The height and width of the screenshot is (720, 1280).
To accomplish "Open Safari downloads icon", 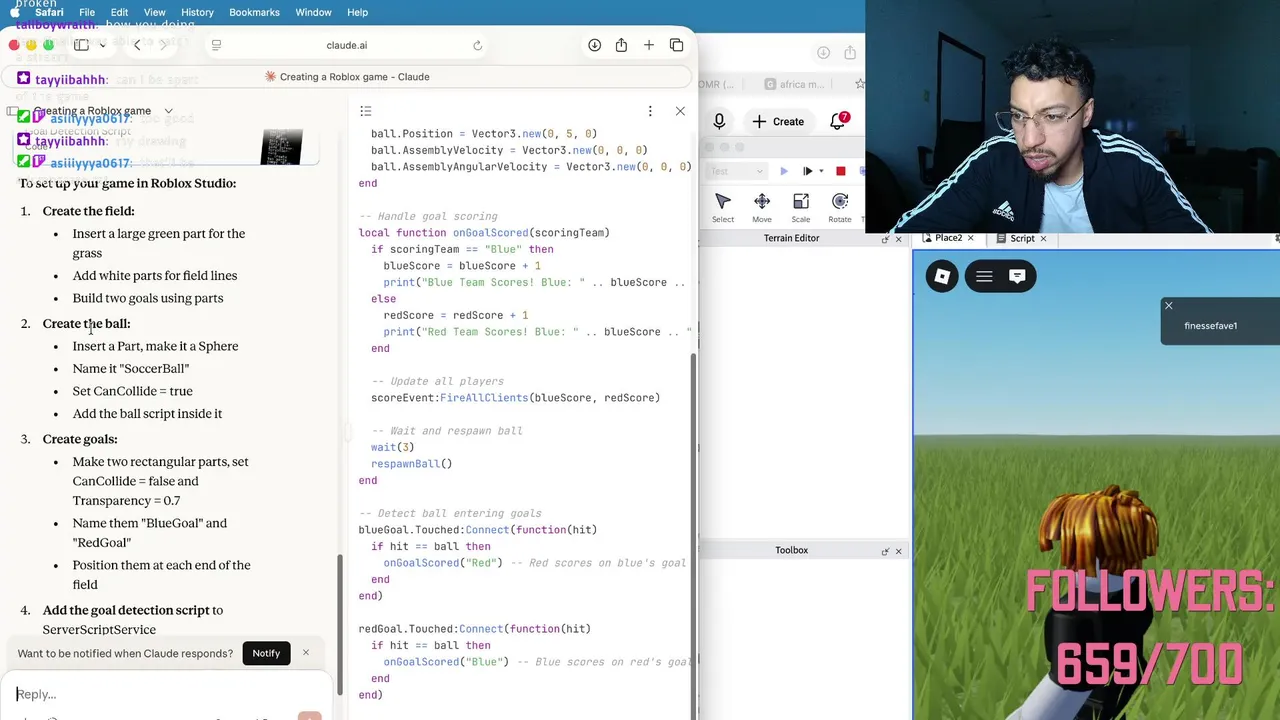I will pyautogui.click(x=594, y=45).
